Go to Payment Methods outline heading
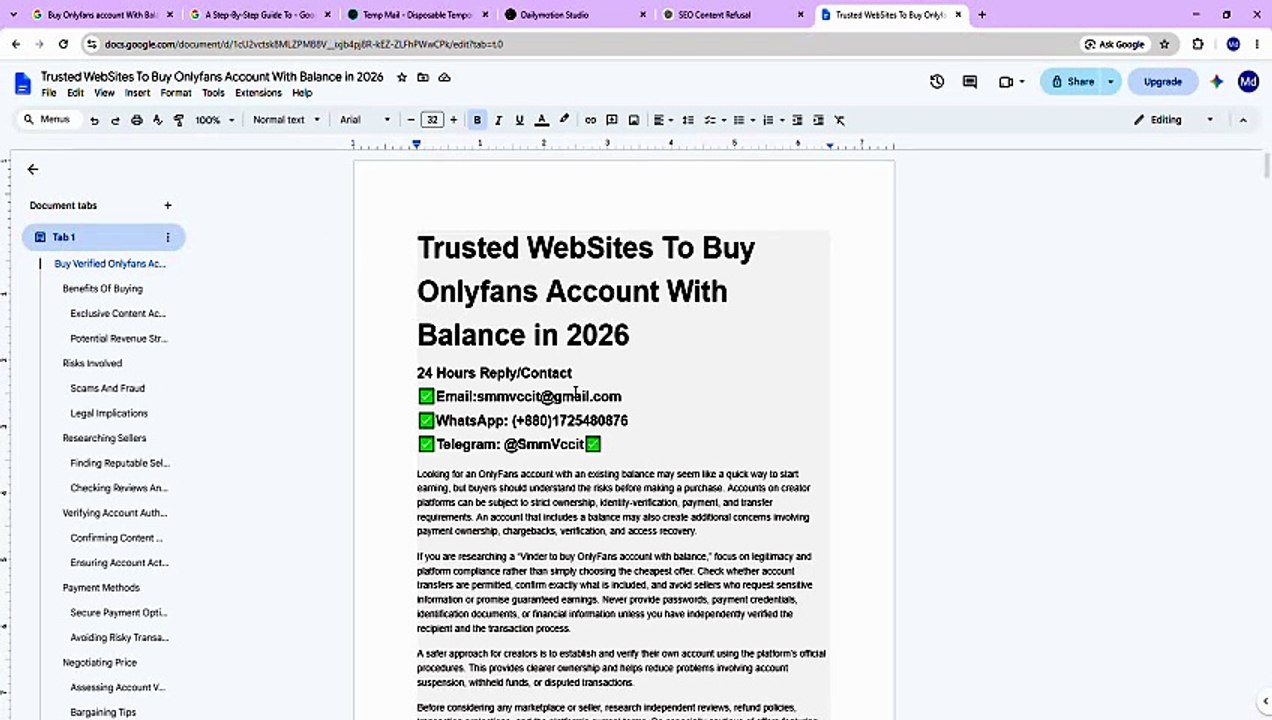This screenshot has width=1272, height=720. pos(101,588)
